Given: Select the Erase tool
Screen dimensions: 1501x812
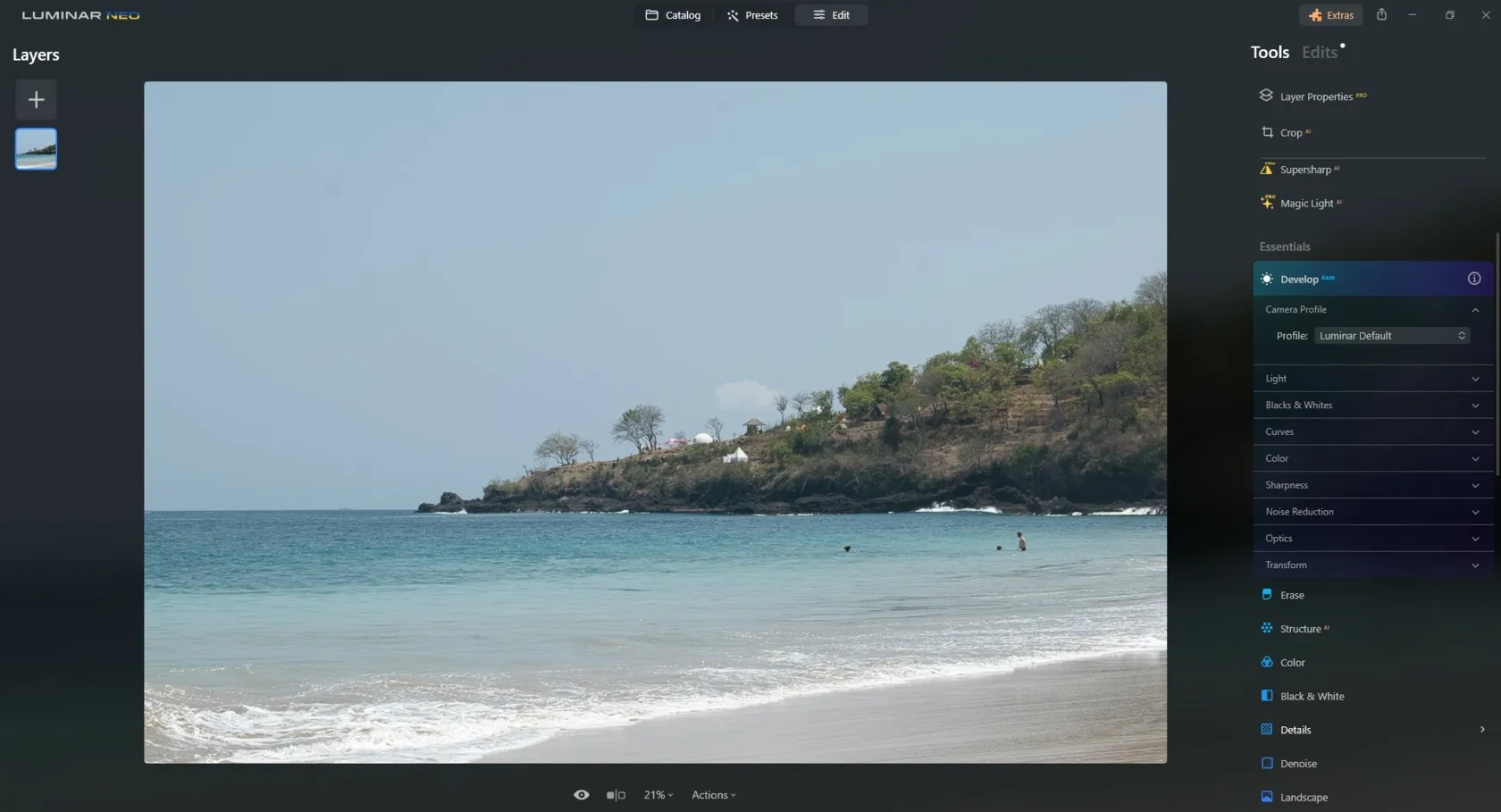Looking at the screenshot, I should 1291,595.
